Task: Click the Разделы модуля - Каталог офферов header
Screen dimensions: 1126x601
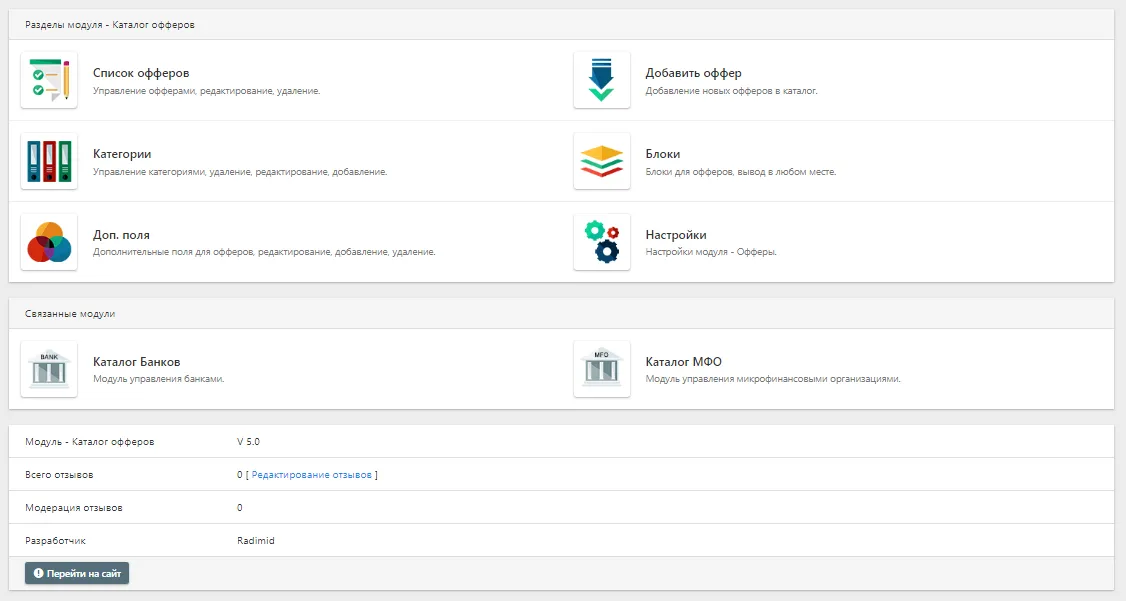Action: (x=109, y=24)
